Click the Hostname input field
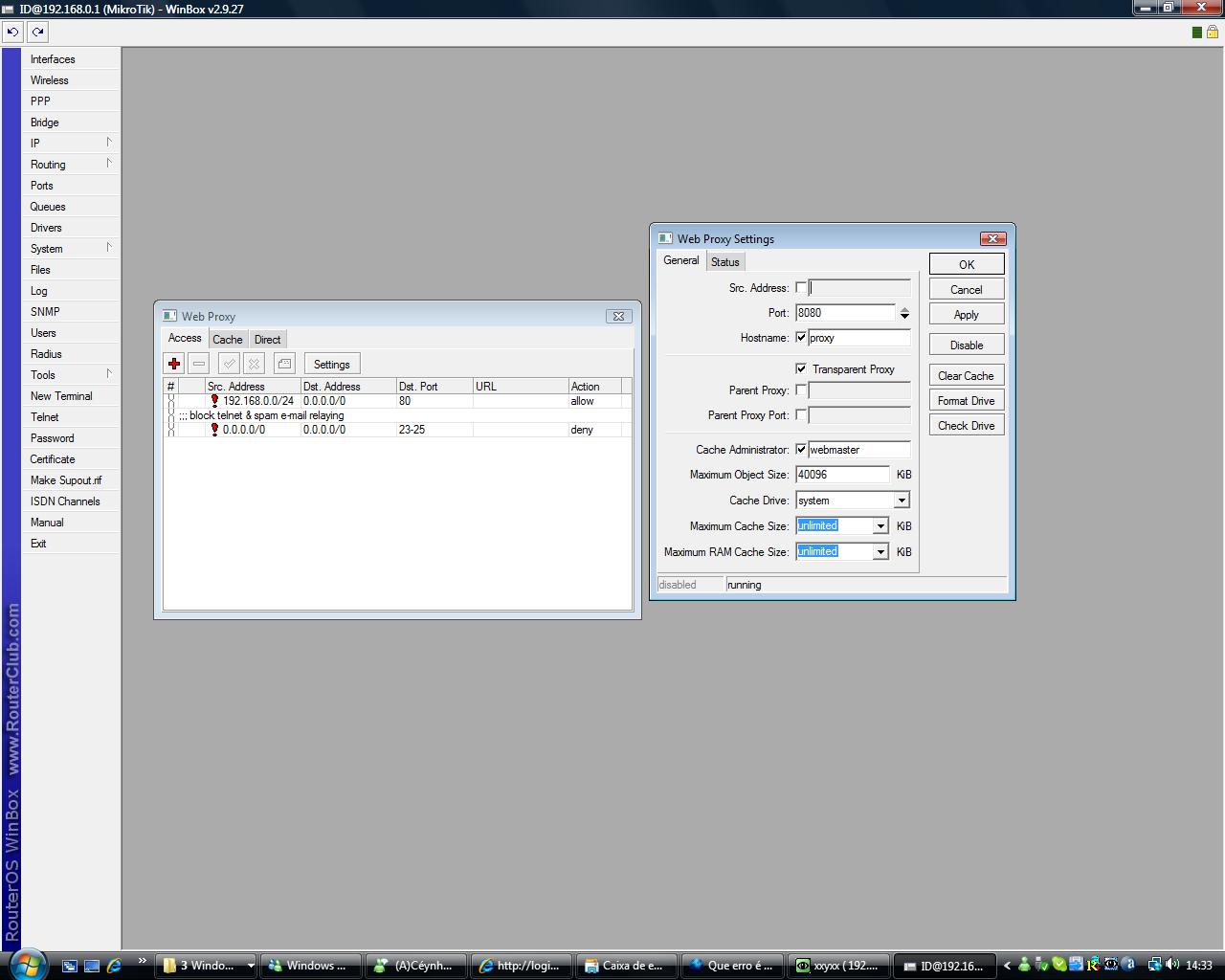 pyautogui.click(x=859, y=338)
